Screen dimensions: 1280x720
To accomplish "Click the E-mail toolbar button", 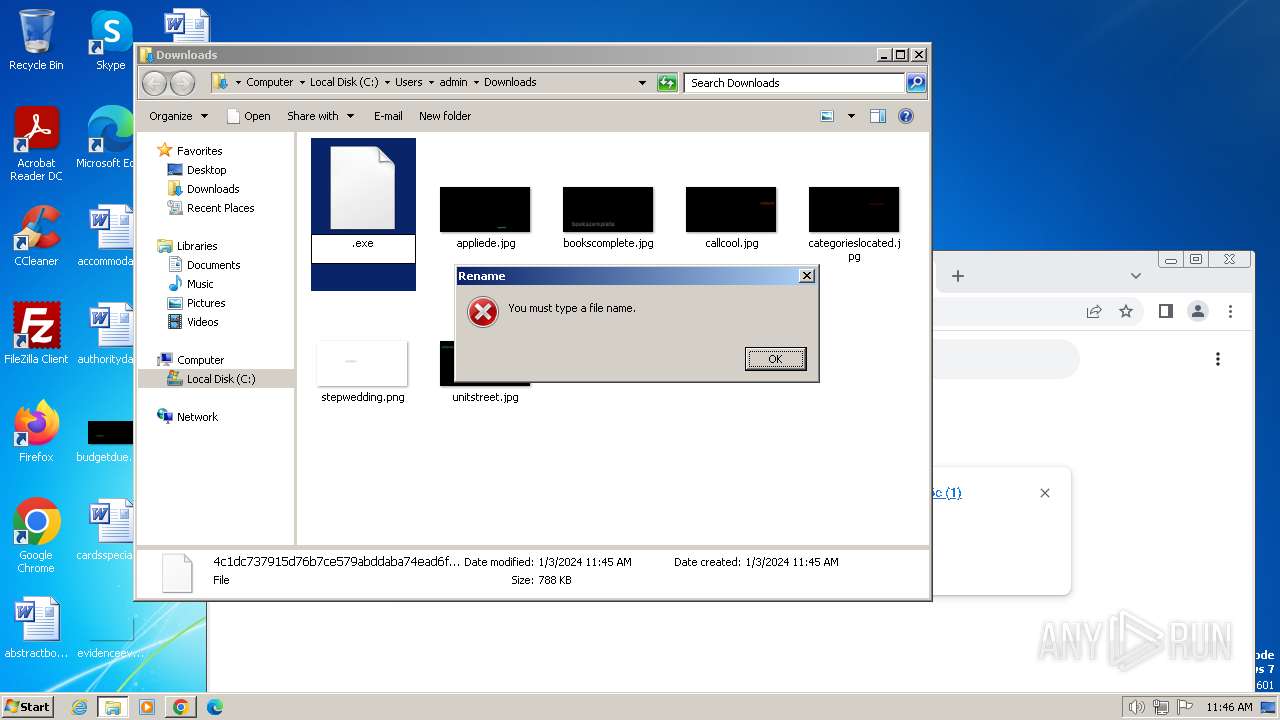I will (388, 116).
